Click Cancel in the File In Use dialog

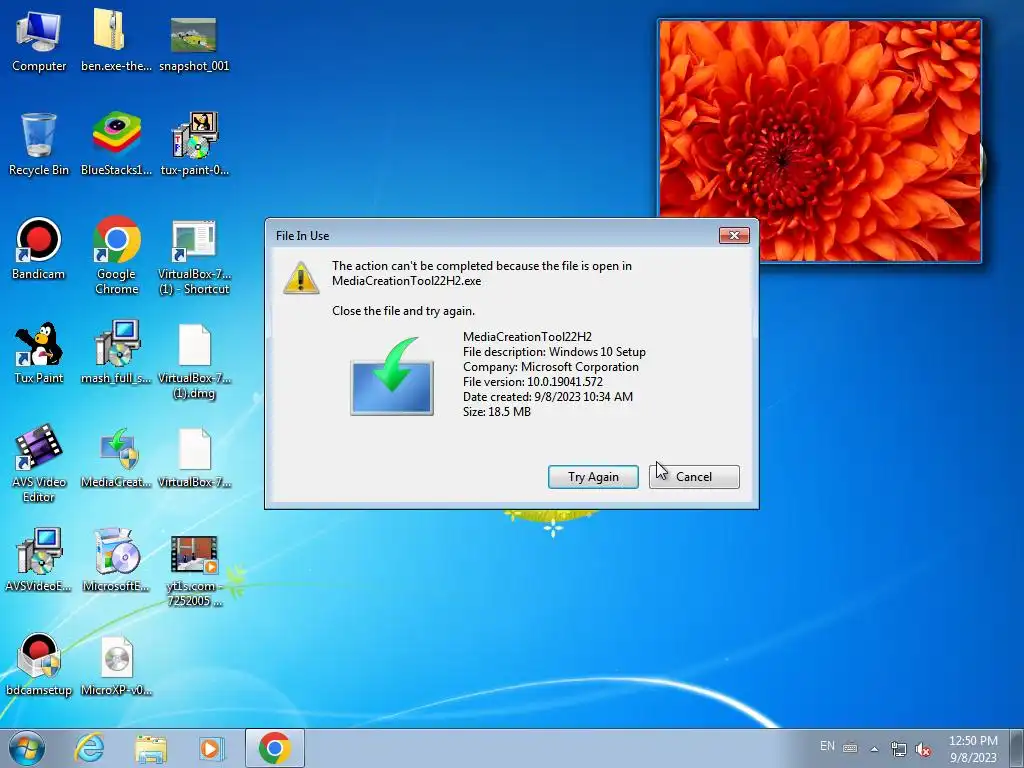(694, 477)
